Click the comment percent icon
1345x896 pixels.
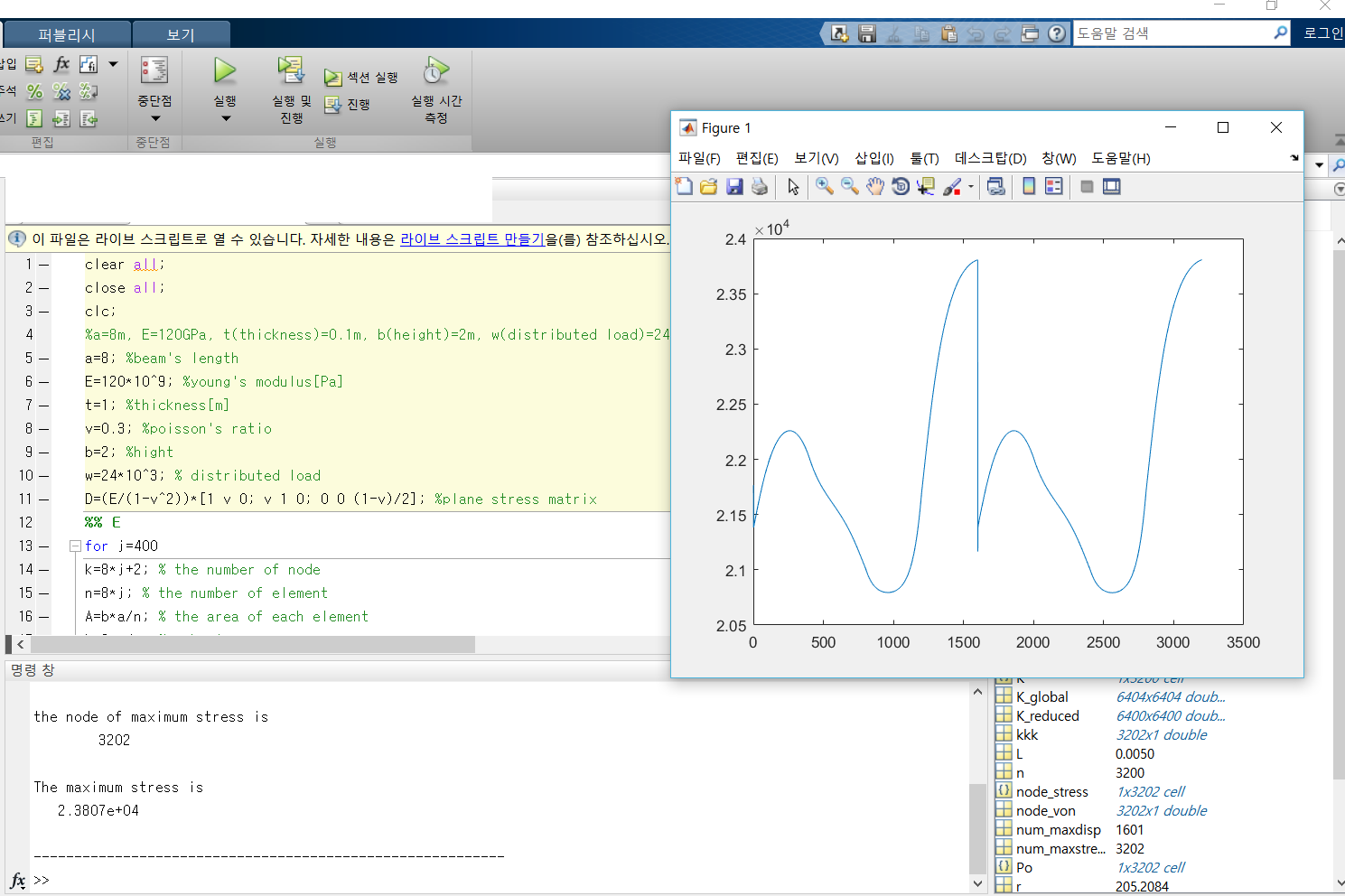tap(34, 91)
